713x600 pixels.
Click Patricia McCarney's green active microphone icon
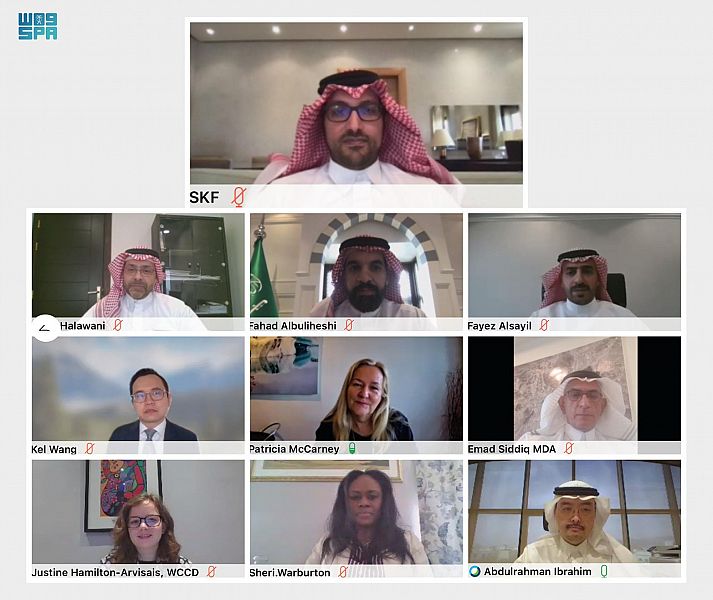point(352,449)
